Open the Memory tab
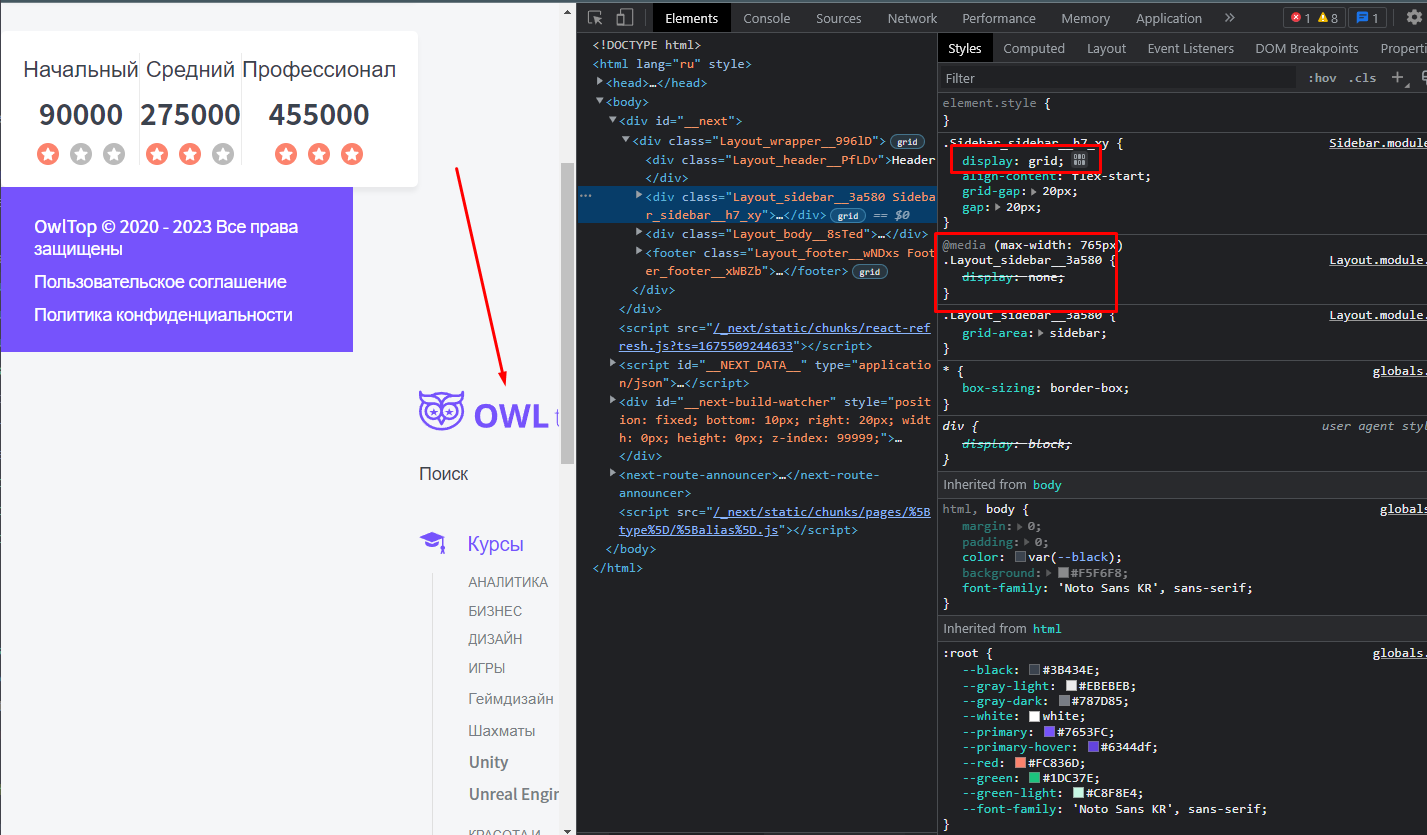This screenshot has width=1427, height=835. point(1086,18)
